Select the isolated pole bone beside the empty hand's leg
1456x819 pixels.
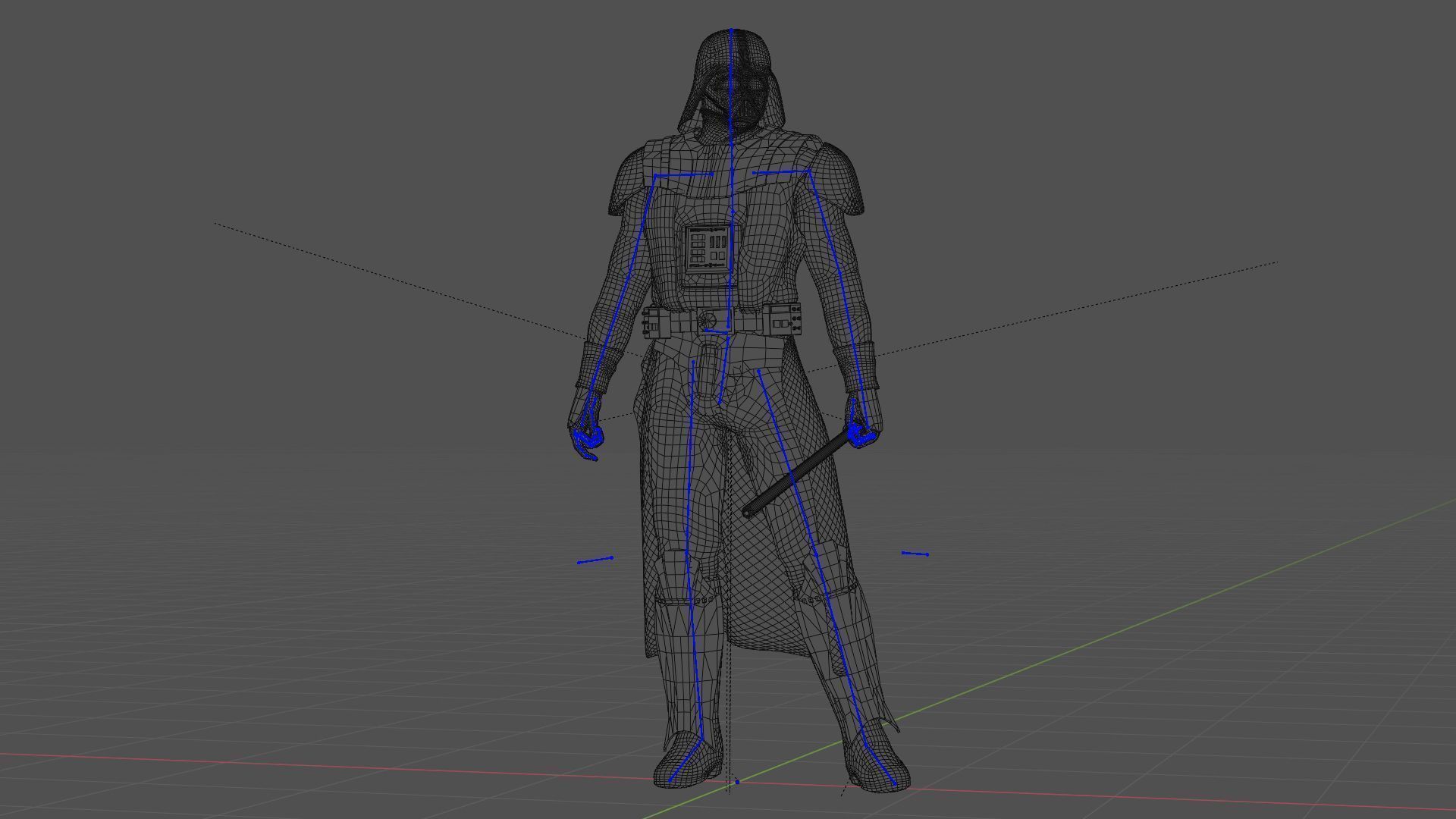595,560
